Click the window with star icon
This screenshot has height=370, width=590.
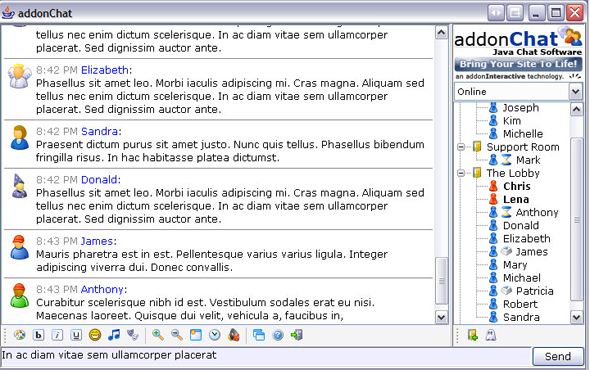[196, 335]
